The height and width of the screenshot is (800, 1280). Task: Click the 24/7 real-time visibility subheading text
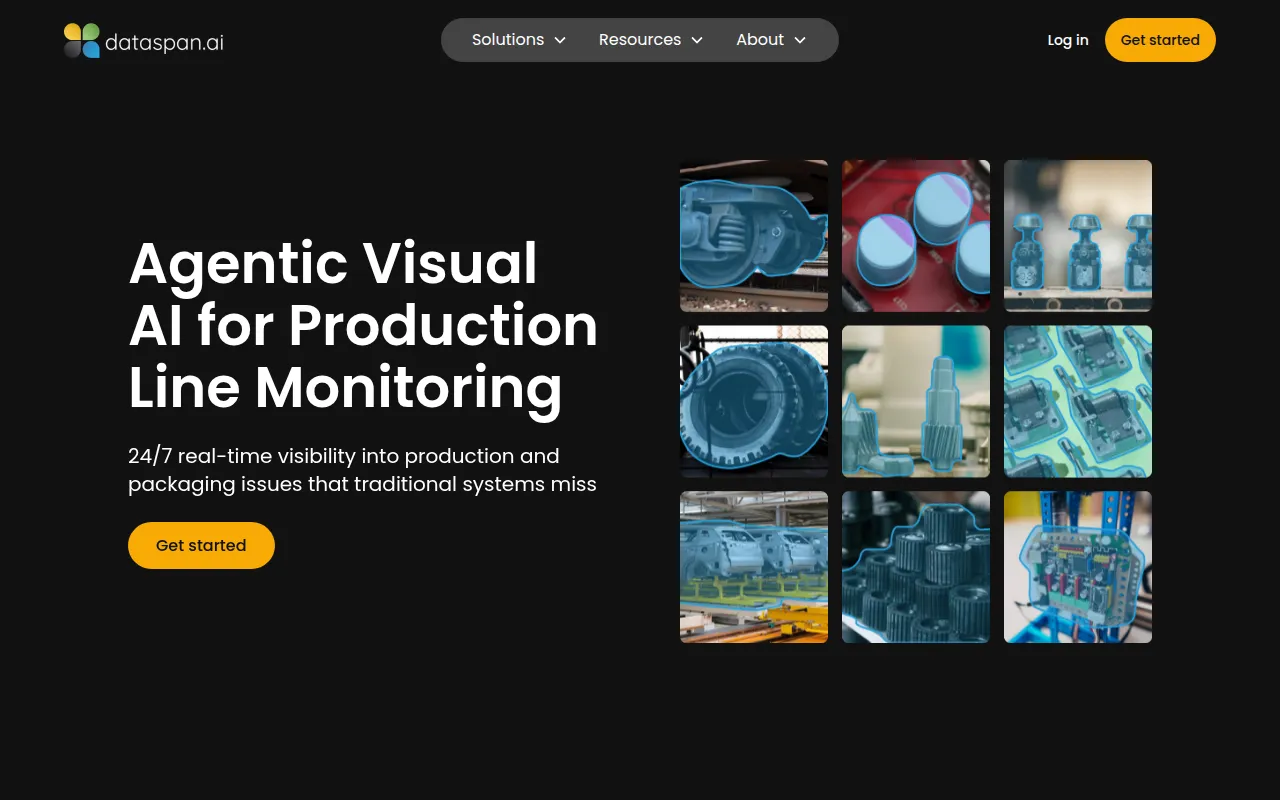[x=362, y=470]
